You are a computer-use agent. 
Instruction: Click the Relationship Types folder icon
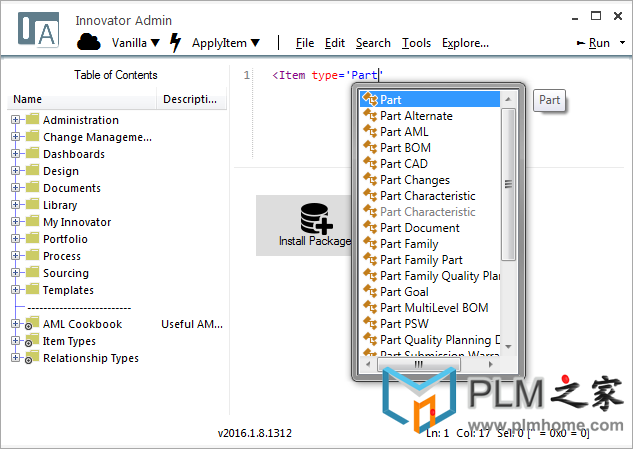(32, 357)
